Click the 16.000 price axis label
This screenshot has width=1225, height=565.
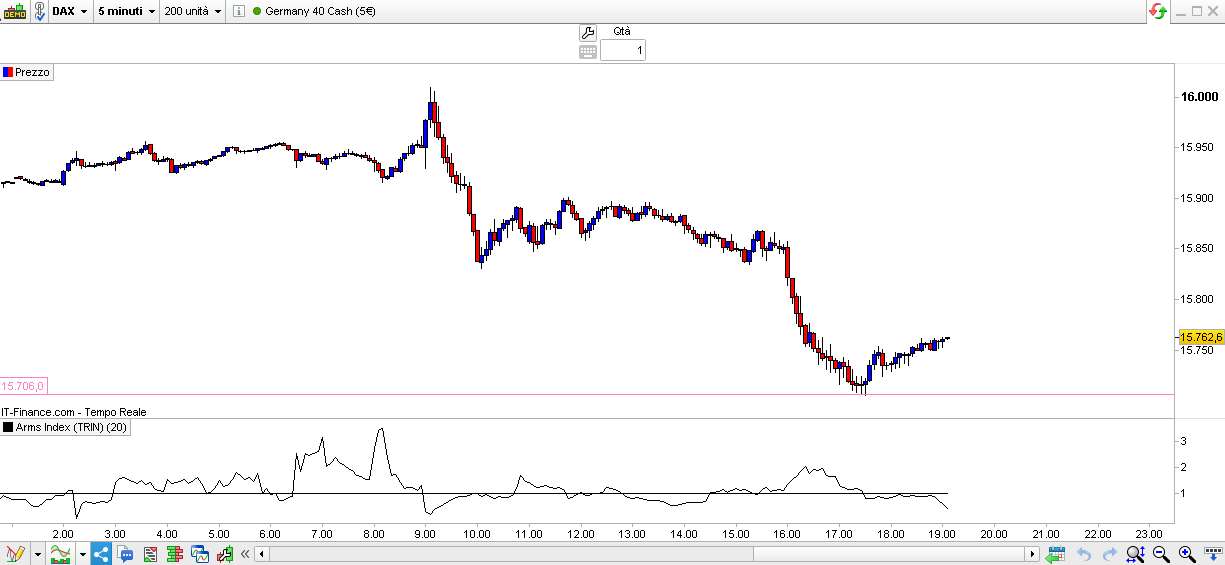pos(1199,97)
